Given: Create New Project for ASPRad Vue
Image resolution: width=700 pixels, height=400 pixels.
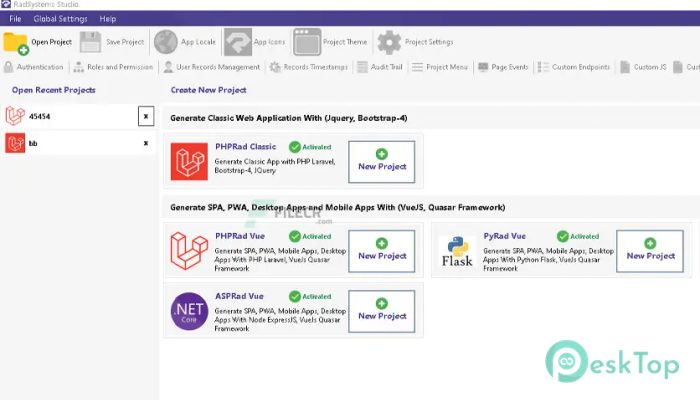Looking at the screenshot, I should tap(382, 310).
